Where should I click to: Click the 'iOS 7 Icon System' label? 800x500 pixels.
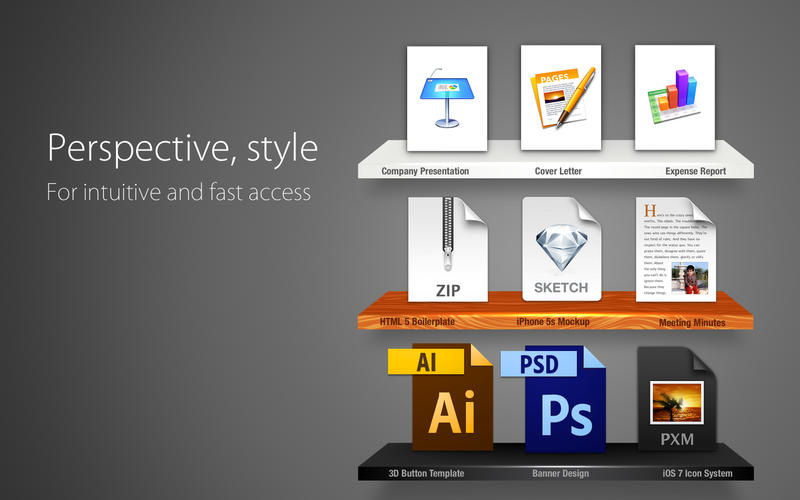click(697, 473)
